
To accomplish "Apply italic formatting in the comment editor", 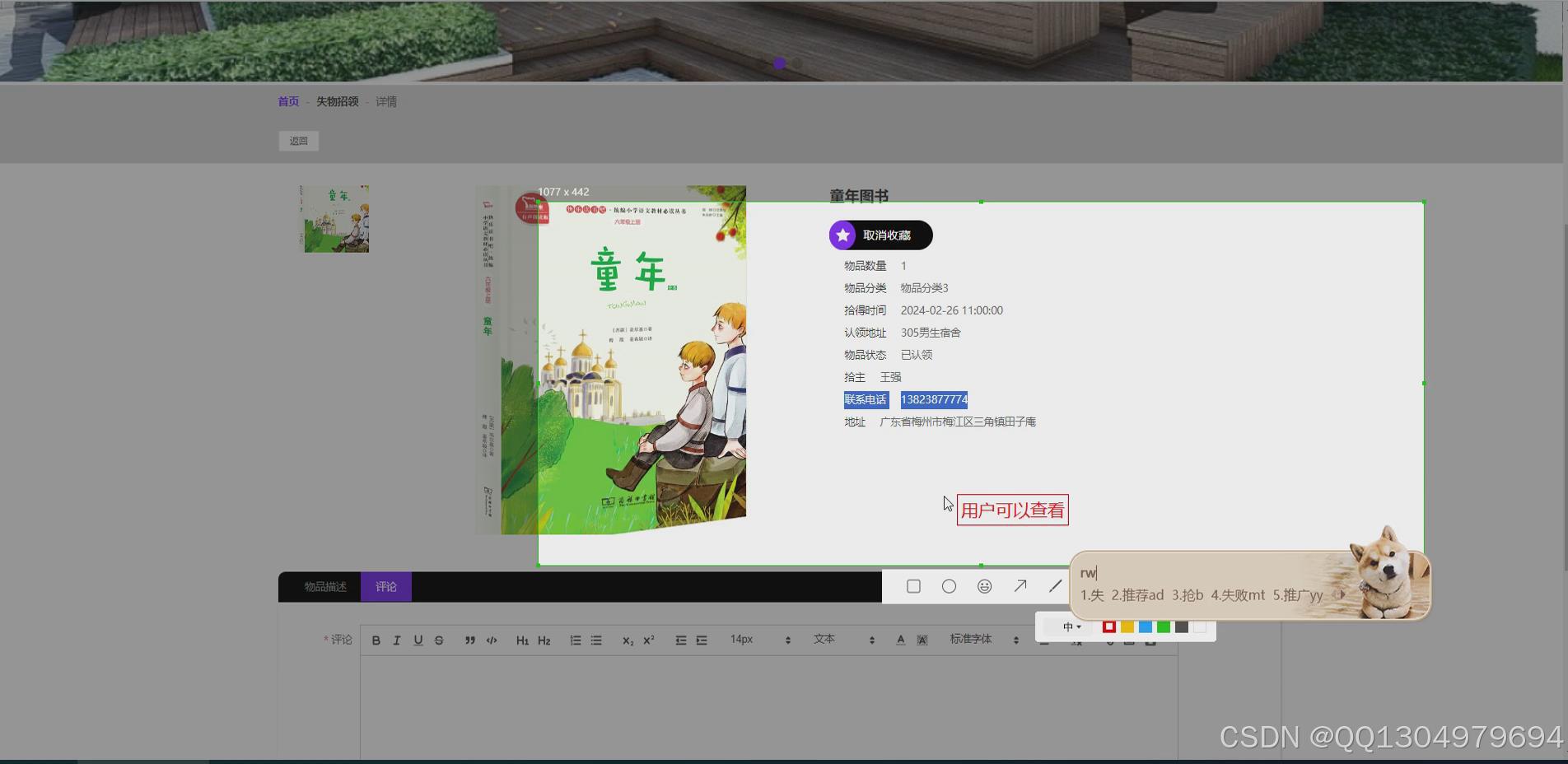I will pos(397,640).
